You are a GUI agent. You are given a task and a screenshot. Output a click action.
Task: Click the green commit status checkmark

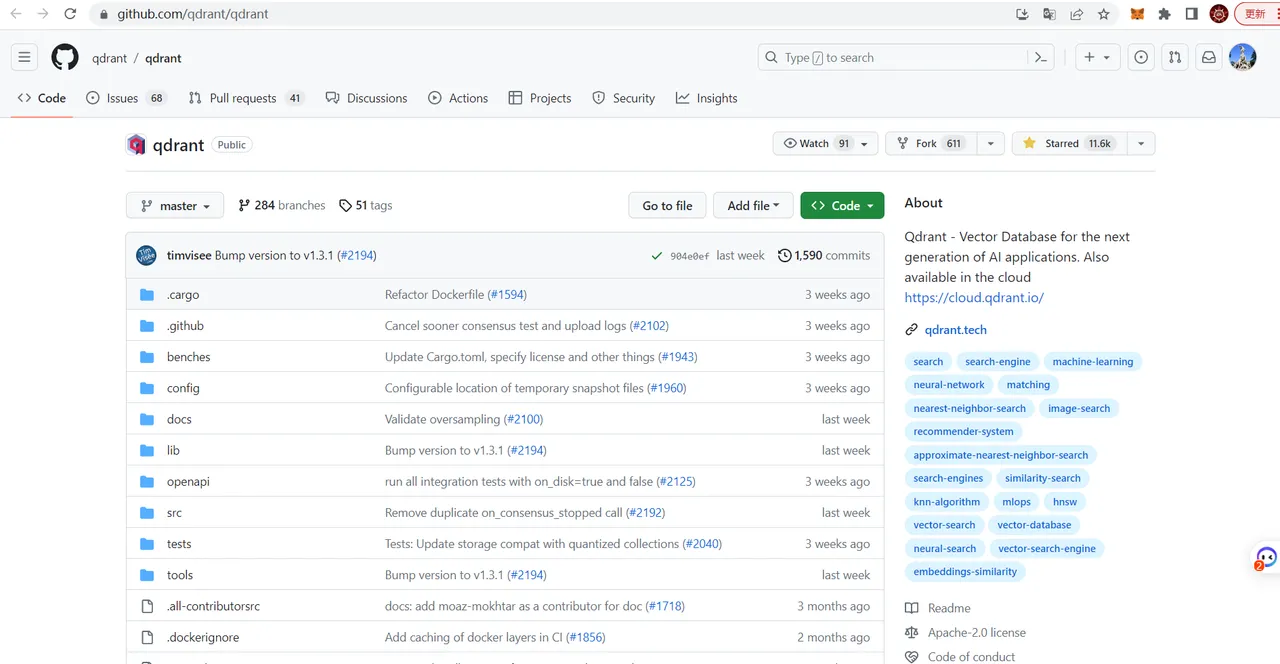pyautogui.click(x=657, y=256)
